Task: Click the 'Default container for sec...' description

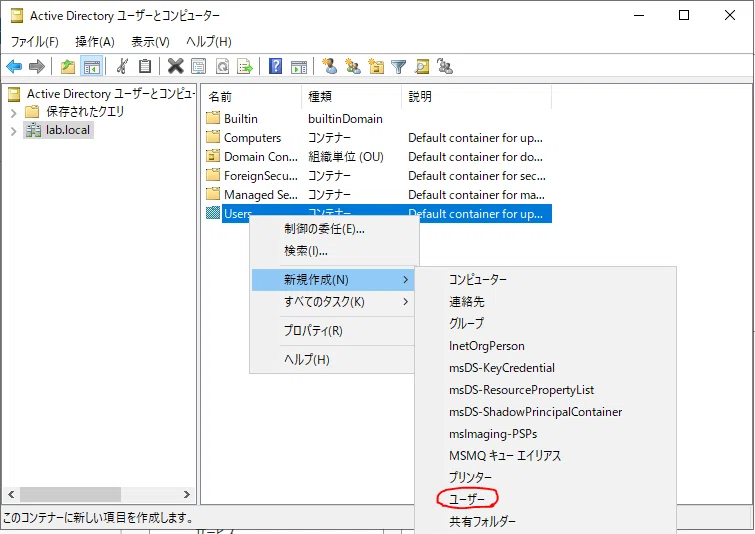Action: point(477,176)
